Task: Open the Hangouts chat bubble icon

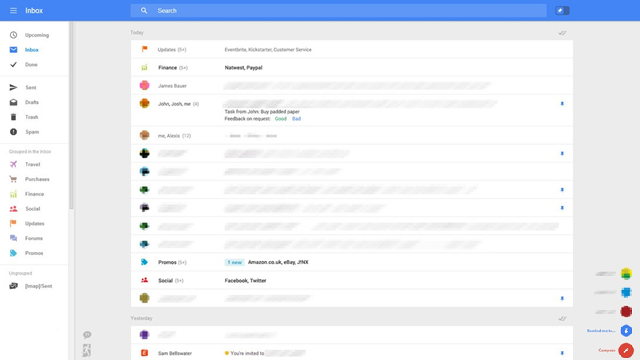Action: [x=87, y=335]
